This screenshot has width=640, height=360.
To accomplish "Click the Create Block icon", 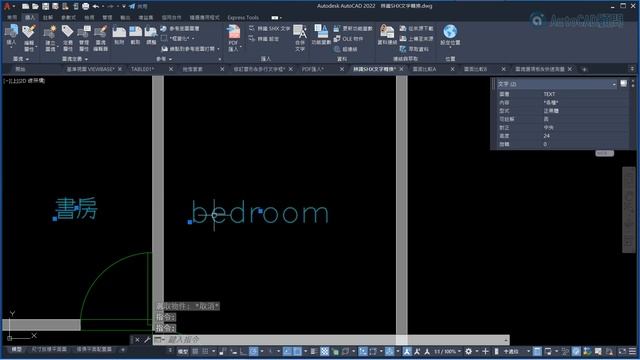I will click(50, 32).
